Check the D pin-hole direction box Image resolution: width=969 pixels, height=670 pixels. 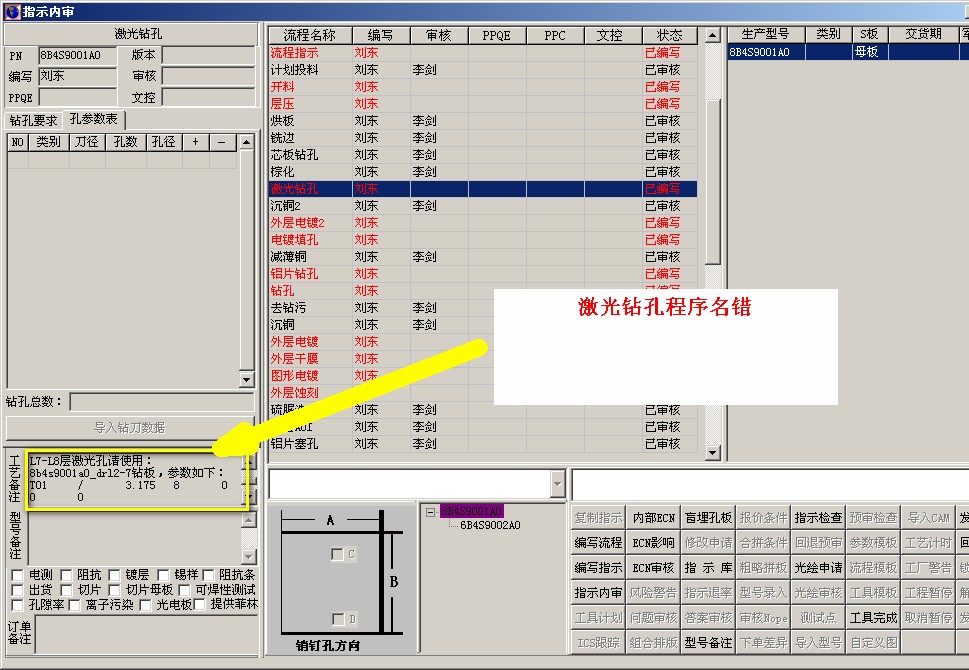(337, 619)
